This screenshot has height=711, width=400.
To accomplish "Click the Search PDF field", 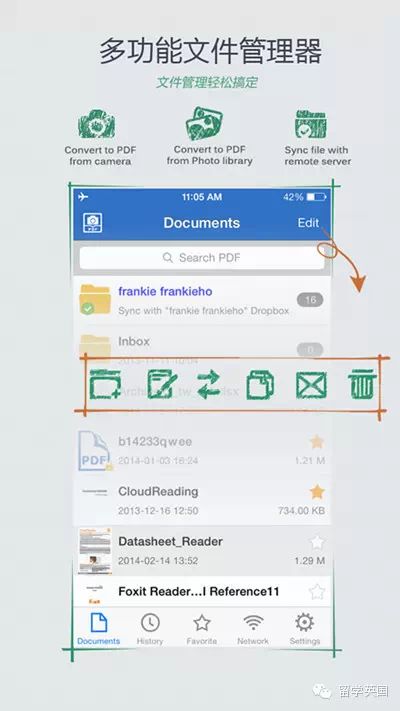I will (x=202, y=258).
